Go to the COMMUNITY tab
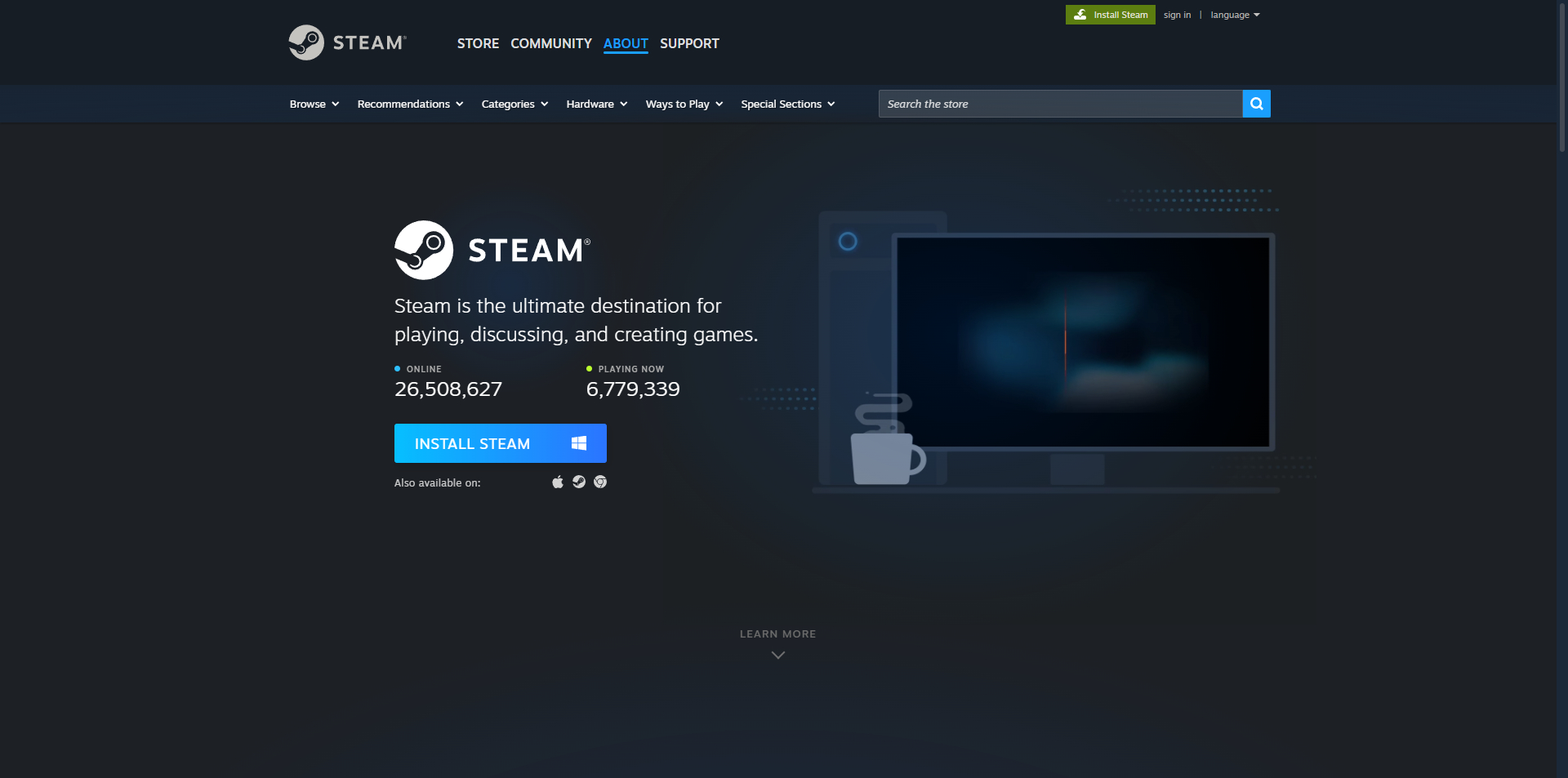1568x778 pixels. 551,43
